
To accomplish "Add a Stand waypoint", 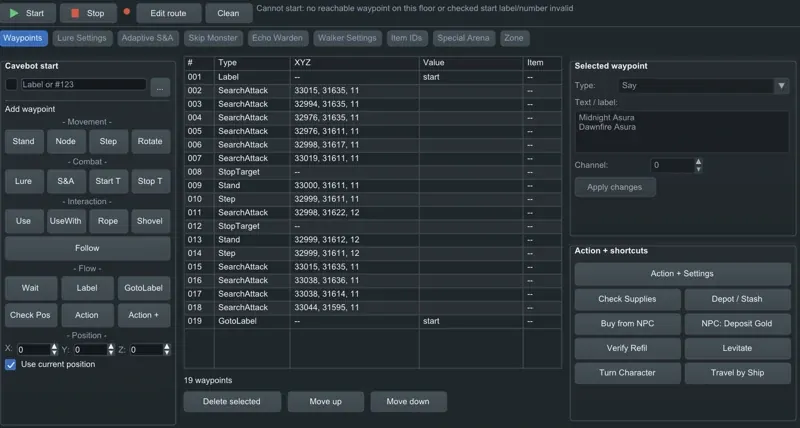I will coord(23,141).
